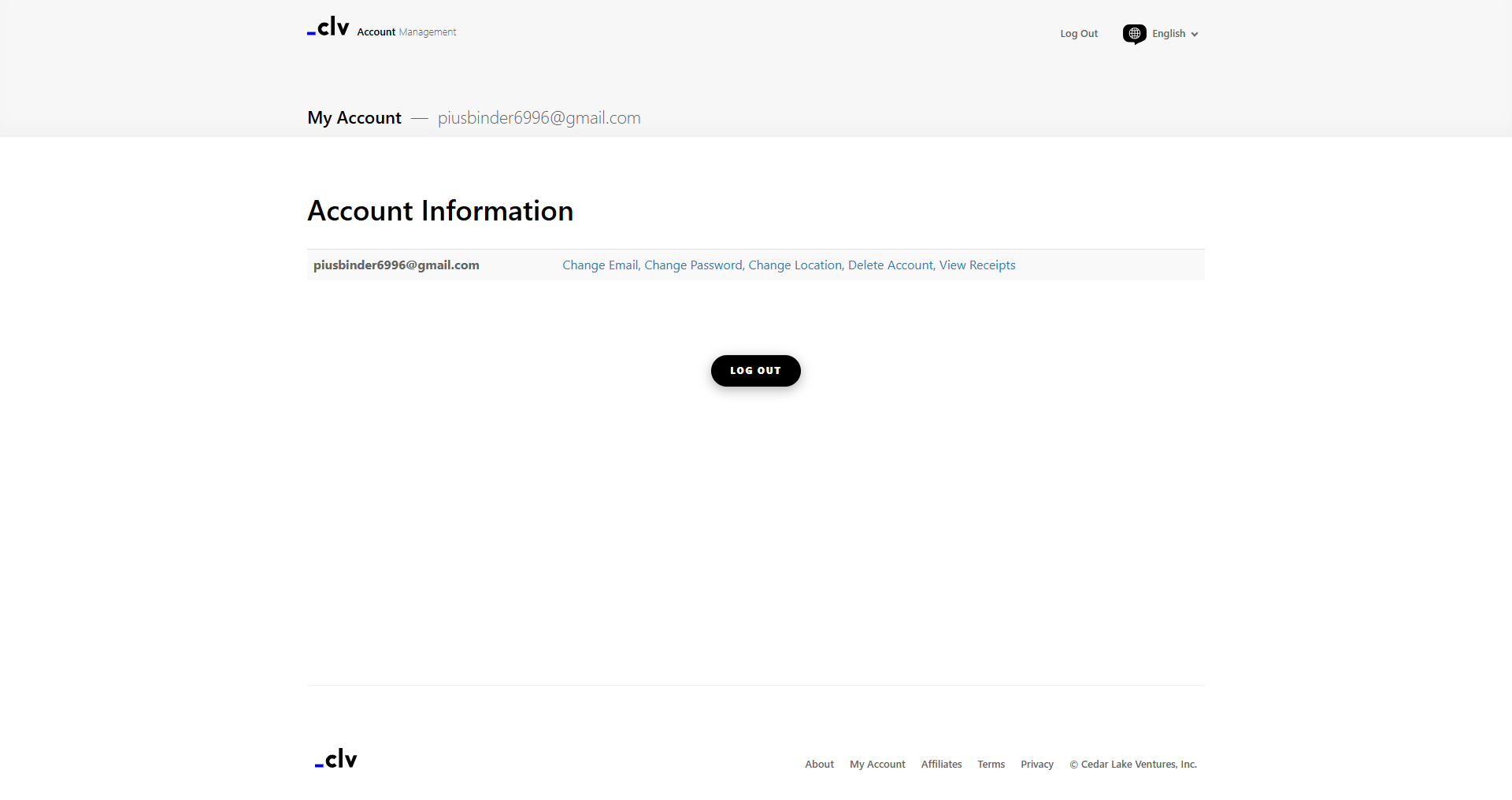The image size is (1512, 800).
Task: Click the globe language icon
Action: coord(1134,34)
